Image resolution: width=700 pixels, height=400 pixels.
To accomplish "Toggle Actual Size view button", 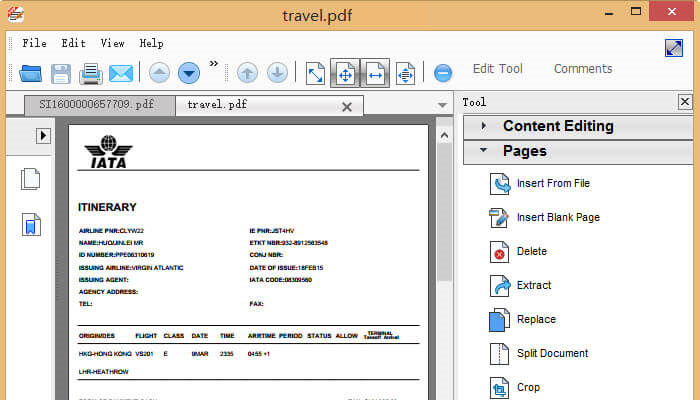I will click(x=315, y=73).
